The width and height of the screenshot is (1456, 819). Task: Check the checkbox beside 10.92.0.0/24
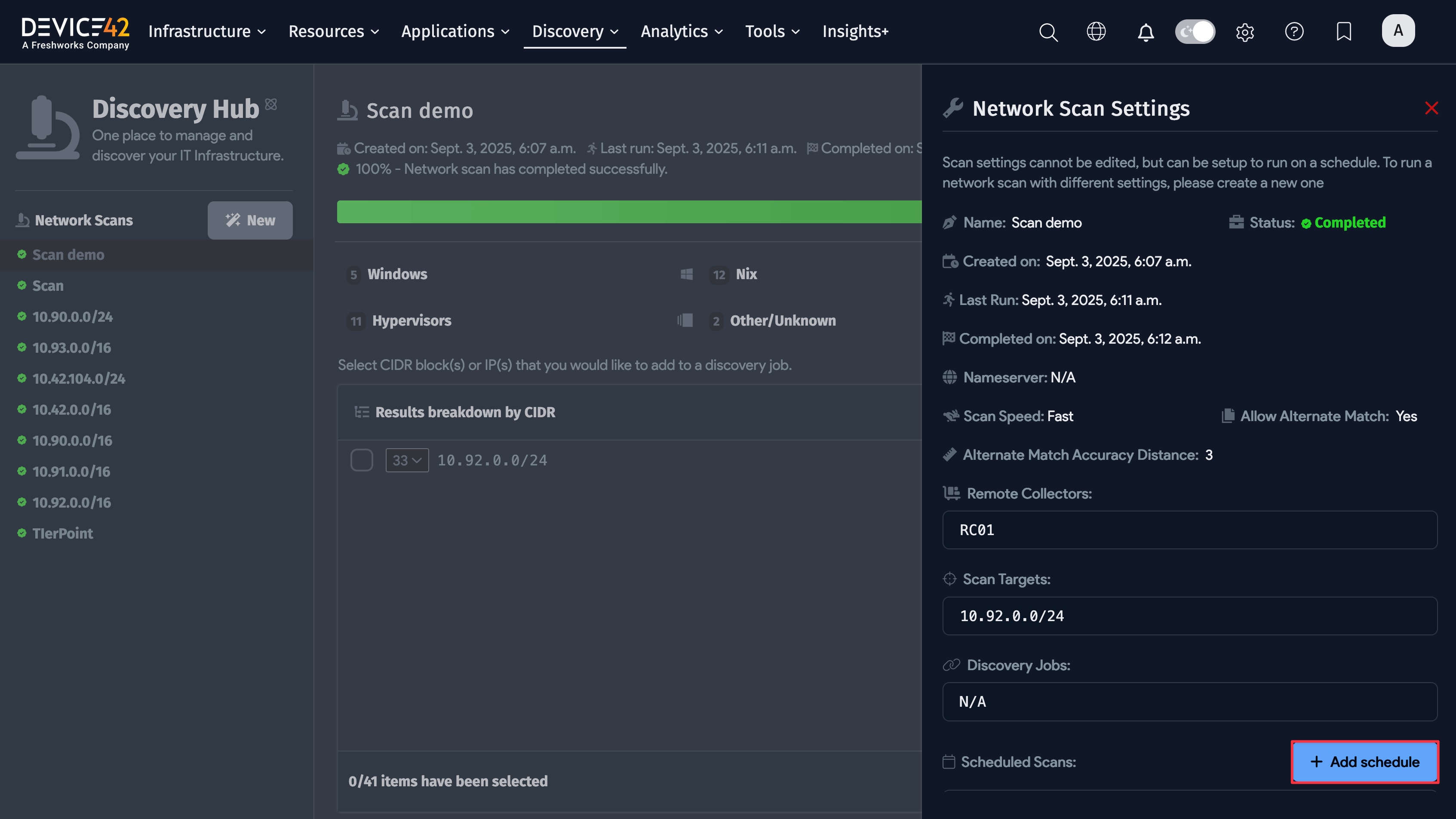362,459
